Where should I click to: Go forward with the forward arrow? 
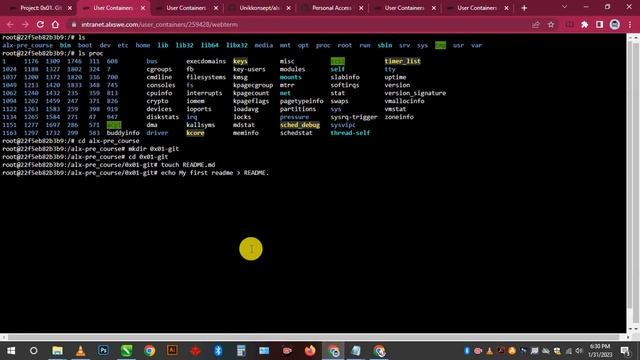click(x=25, y=24)
